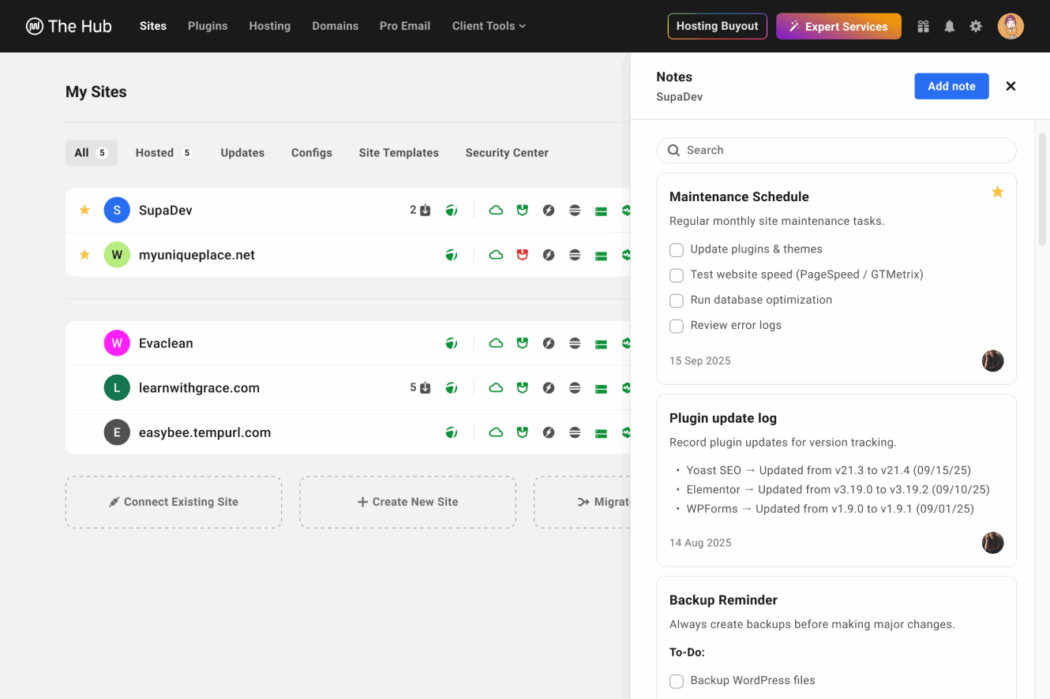The image size is (1050, 699).
Task: Tick the Run database optimization checkbox
Action: point(677,300)
